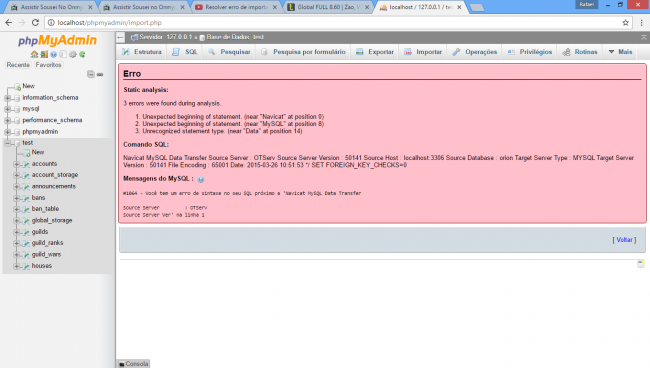650x368 pixels.
Task: Open the guild_wars table in tree
Action: click(x=46, y=254)
